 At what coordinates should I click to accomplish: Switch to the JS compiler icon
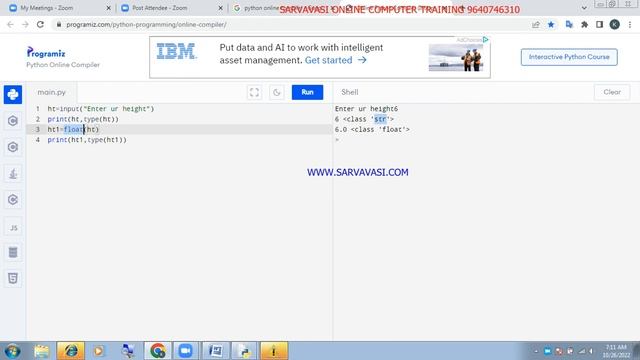pyautogui.click(x=13, y=228)
